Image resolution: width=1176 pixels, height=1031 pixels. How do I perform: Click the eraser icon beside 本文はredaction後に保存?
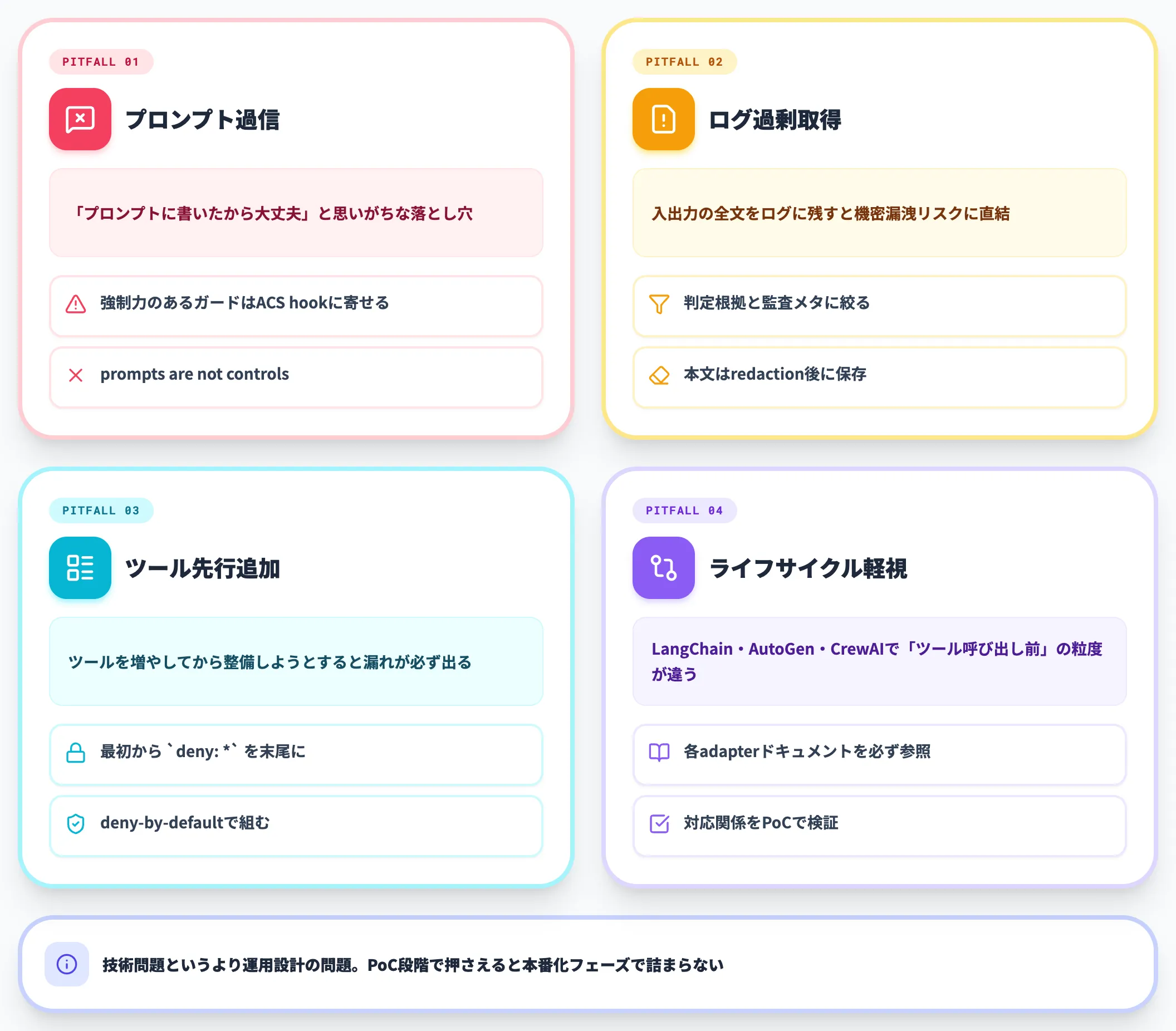coord(659,375)
